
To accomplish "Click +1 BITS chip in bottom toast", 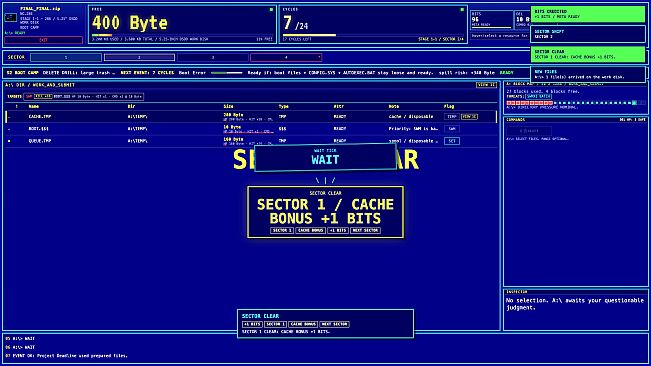I will 252,324.
